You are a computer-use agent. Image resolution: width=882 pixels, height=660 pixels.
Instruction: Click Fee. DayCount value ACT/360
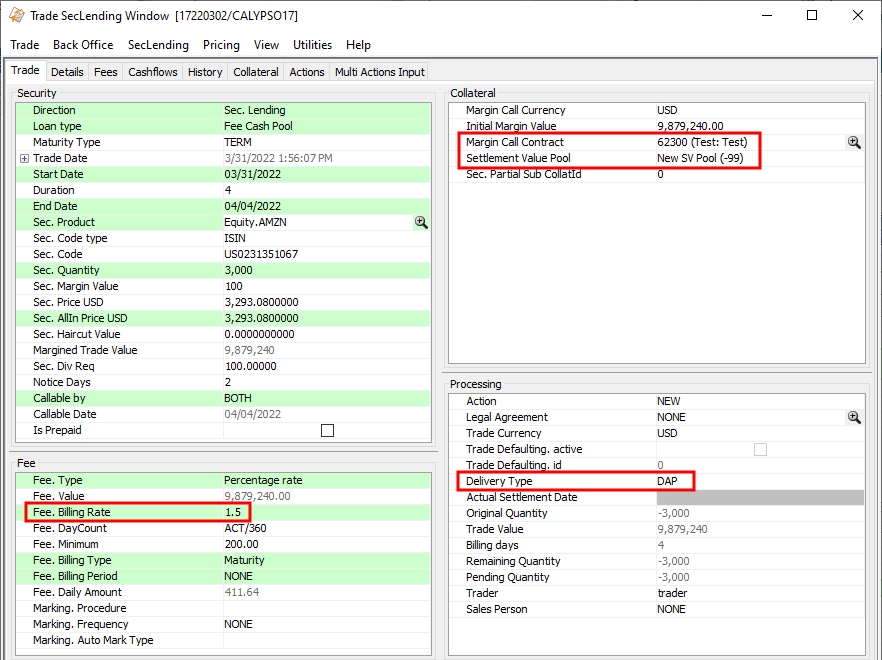tap(245, 528)
